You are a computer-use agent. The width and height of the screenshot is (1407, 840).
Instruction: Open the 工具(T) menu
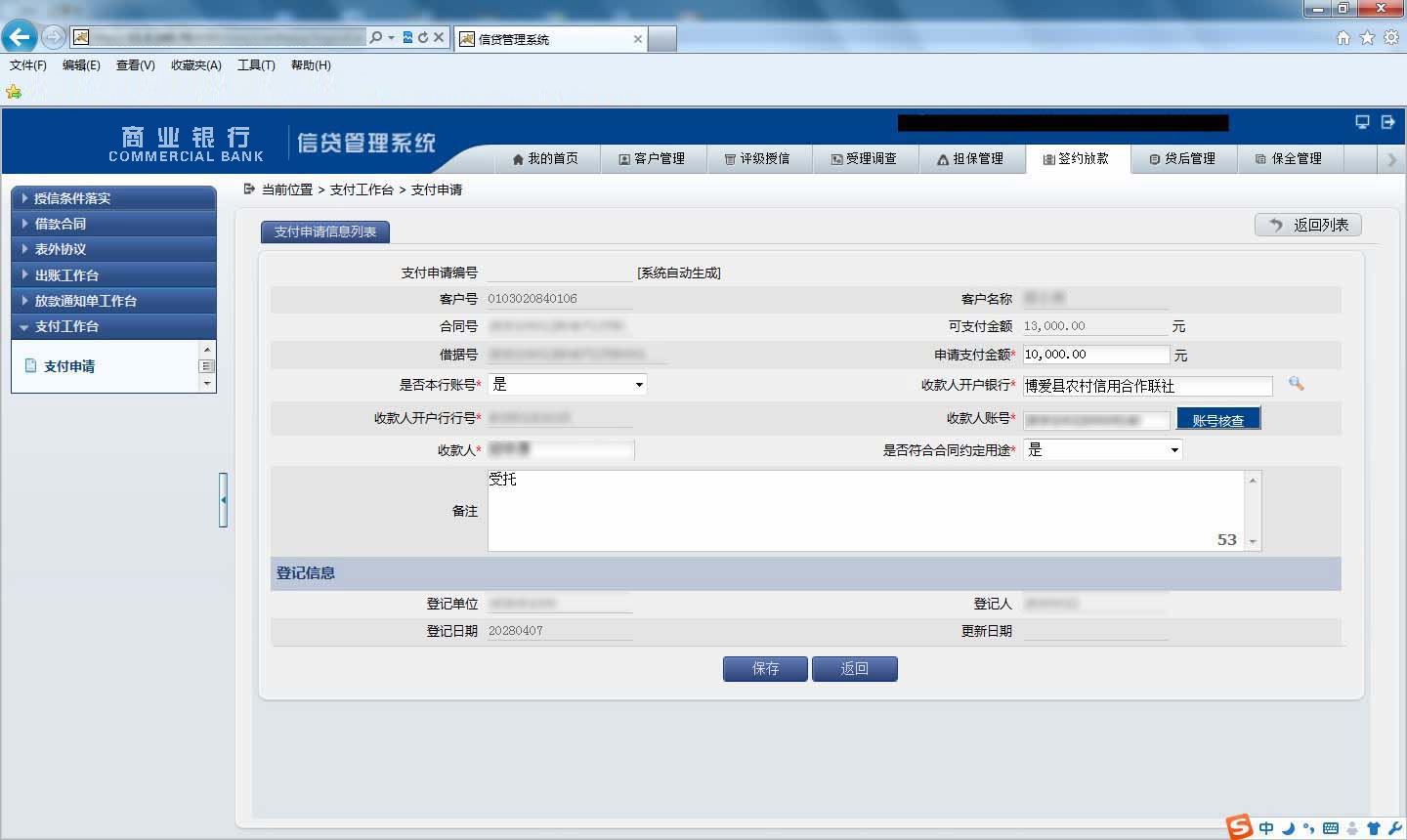click(x=256, y=65)
